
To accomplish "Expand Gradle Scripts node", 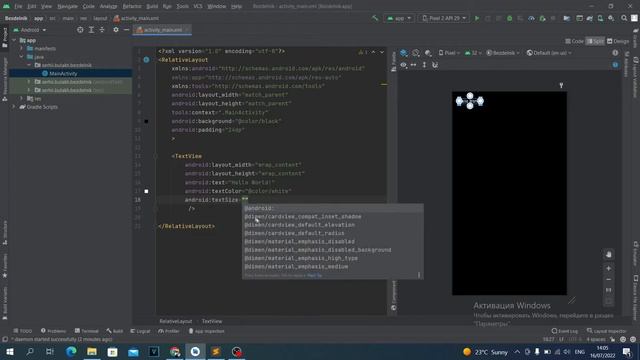I will (14, 107).
